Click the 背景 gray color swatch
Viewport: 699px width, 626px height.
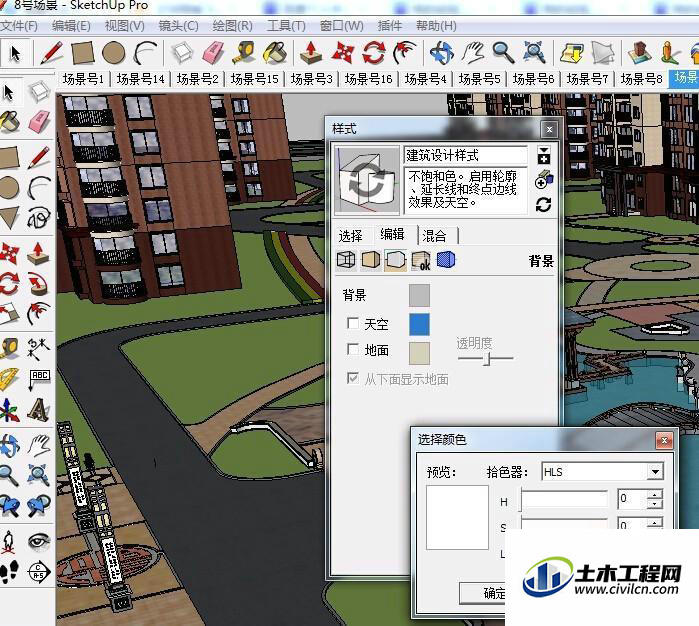419,295
